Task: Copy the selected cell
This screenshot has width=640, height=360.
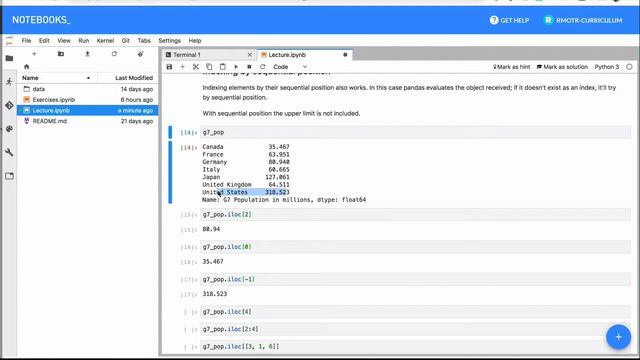Action: [x=209, y=67]
